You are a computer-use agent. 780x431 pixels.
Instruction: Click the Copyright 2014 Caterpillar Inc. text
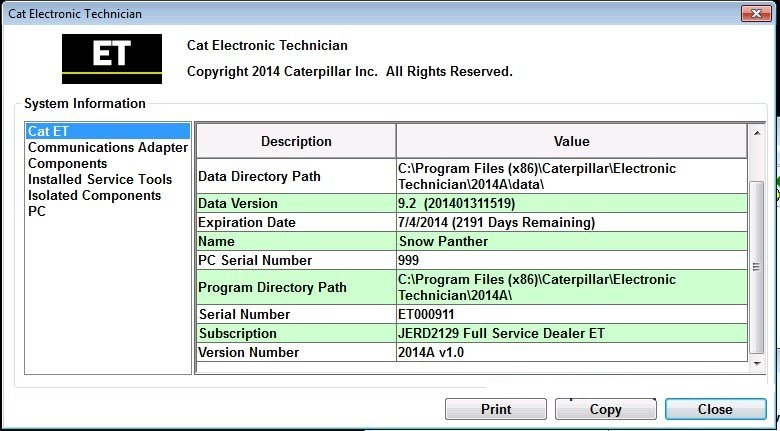(x=350, y=72)
